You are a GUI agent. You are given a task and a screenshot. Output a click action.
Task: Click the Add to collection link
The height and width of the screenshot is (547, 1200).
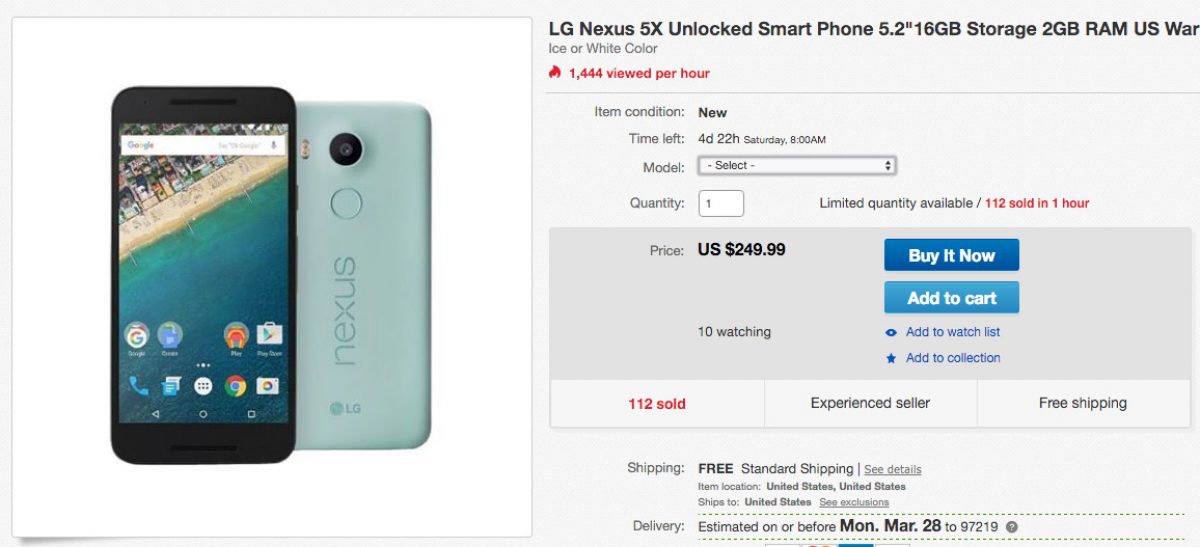click(x=953, y=358)
